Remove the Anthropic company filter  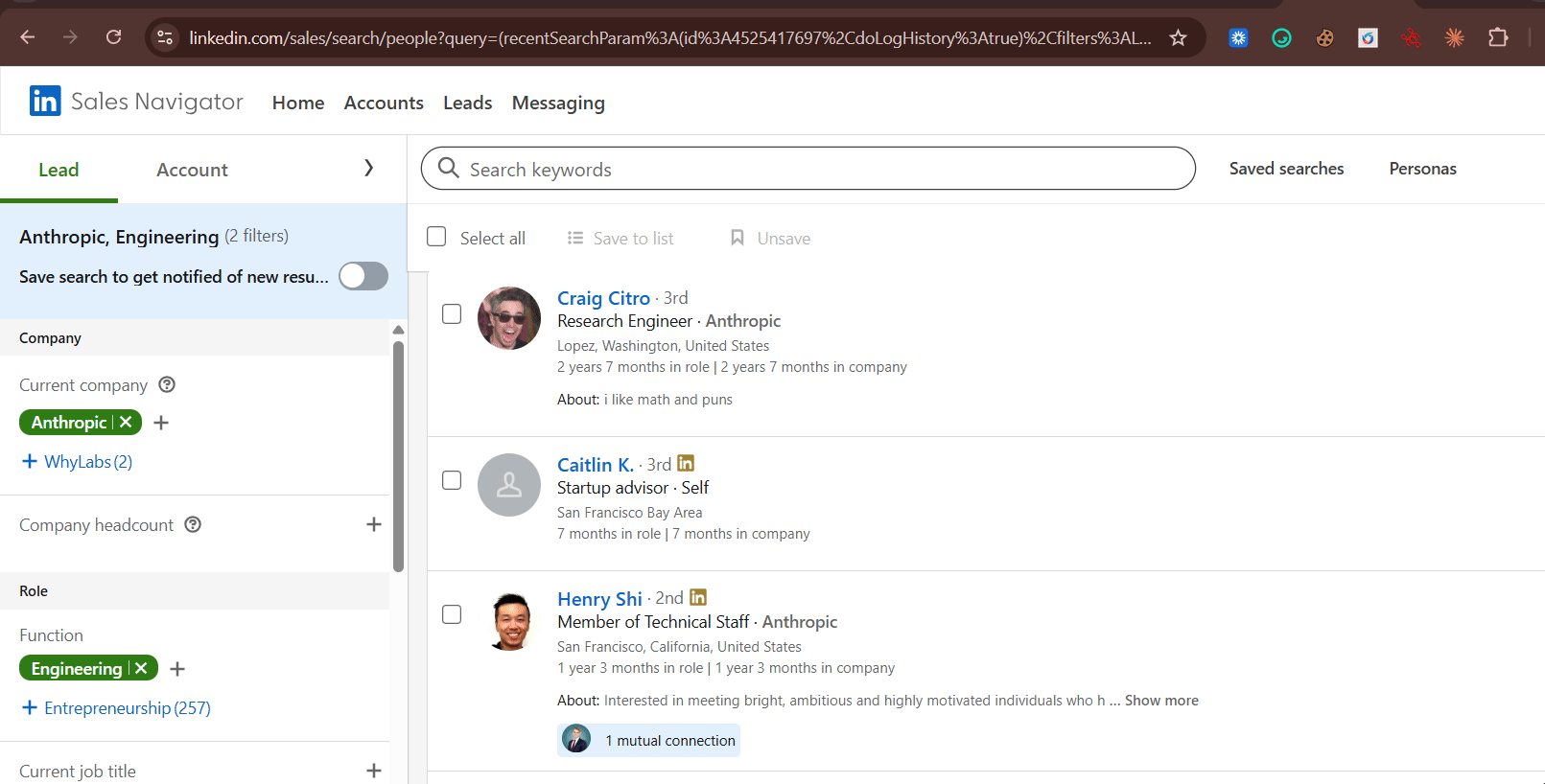click(x=126, y=422)
